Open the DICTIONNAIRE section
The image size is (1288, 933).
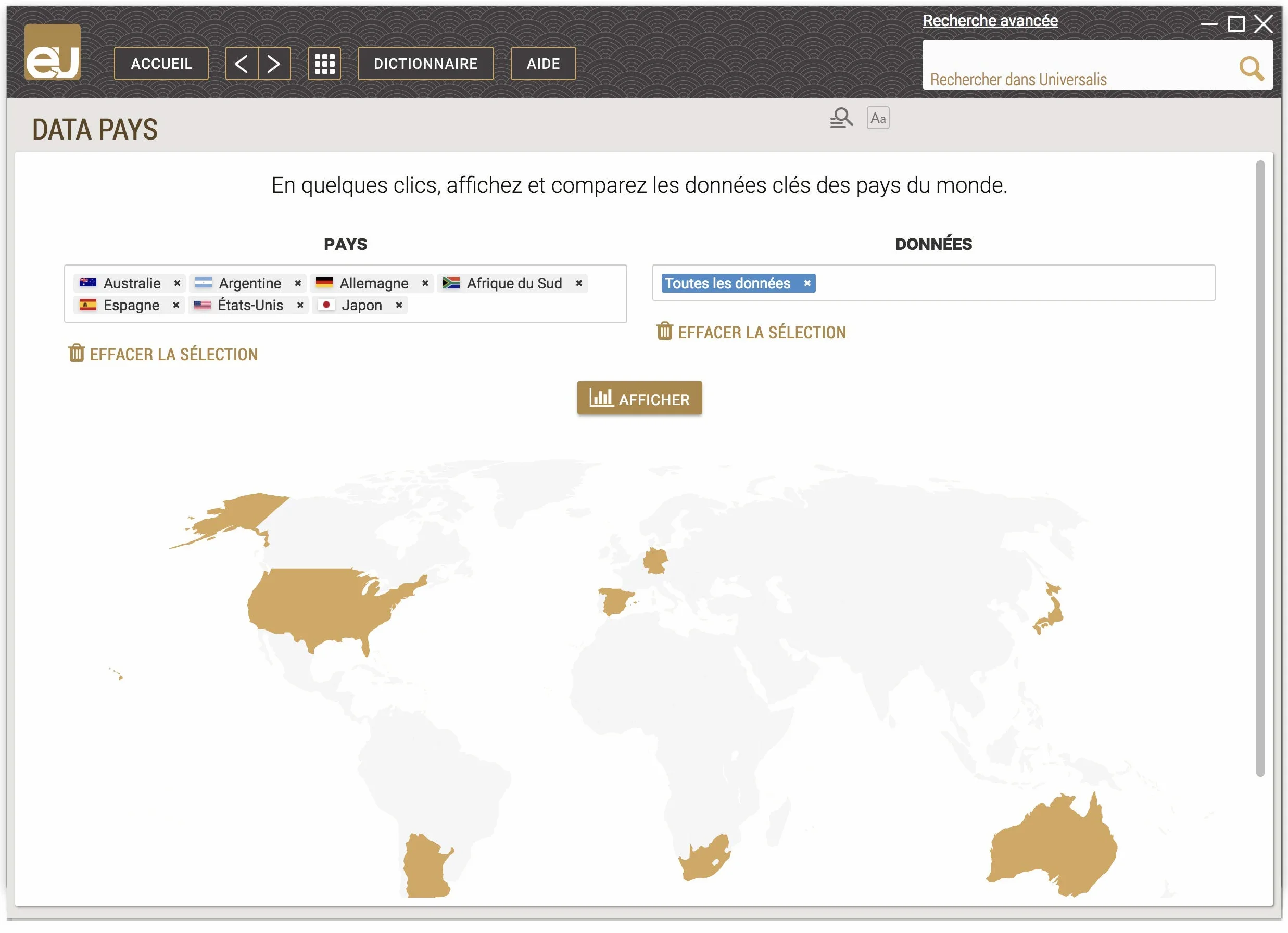(x=425, y=64)
